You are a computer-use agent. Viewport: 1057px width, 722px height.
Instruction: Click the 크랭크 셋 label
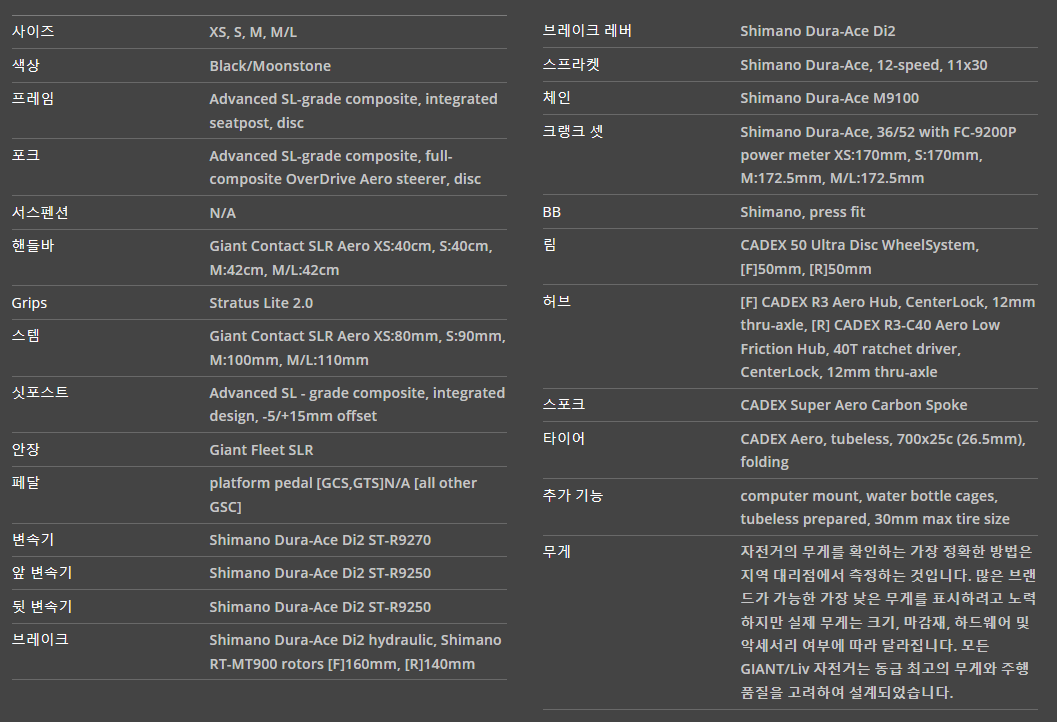[x=573, y=131]
